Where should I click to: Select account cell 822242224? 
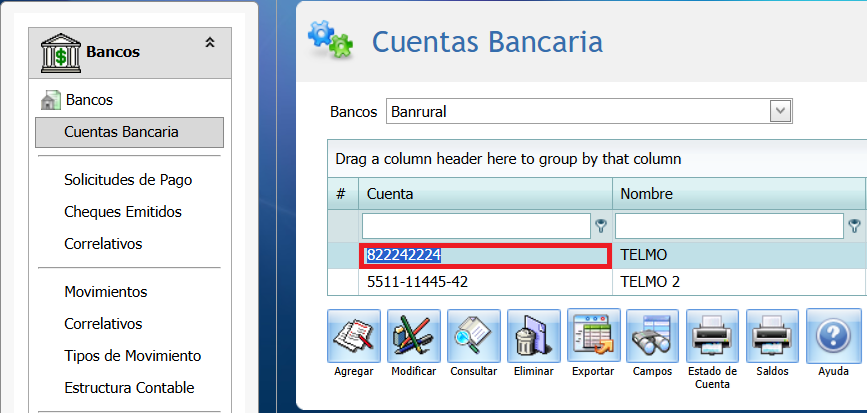(484, 255)
